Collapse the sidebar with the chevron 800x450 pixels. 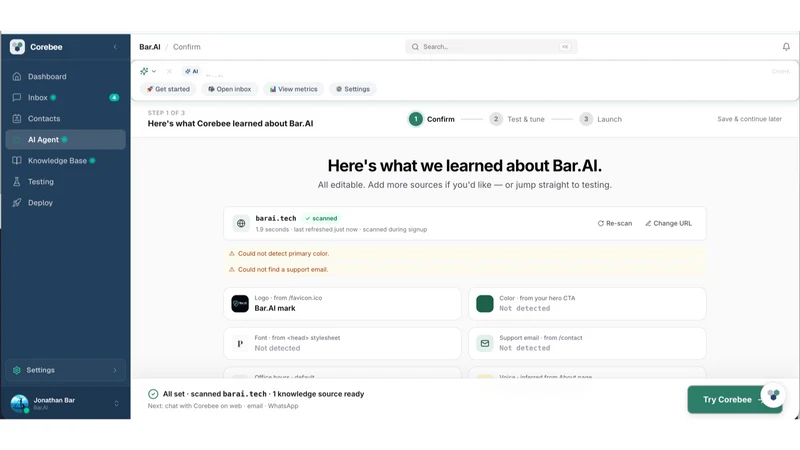pos(115,47)
